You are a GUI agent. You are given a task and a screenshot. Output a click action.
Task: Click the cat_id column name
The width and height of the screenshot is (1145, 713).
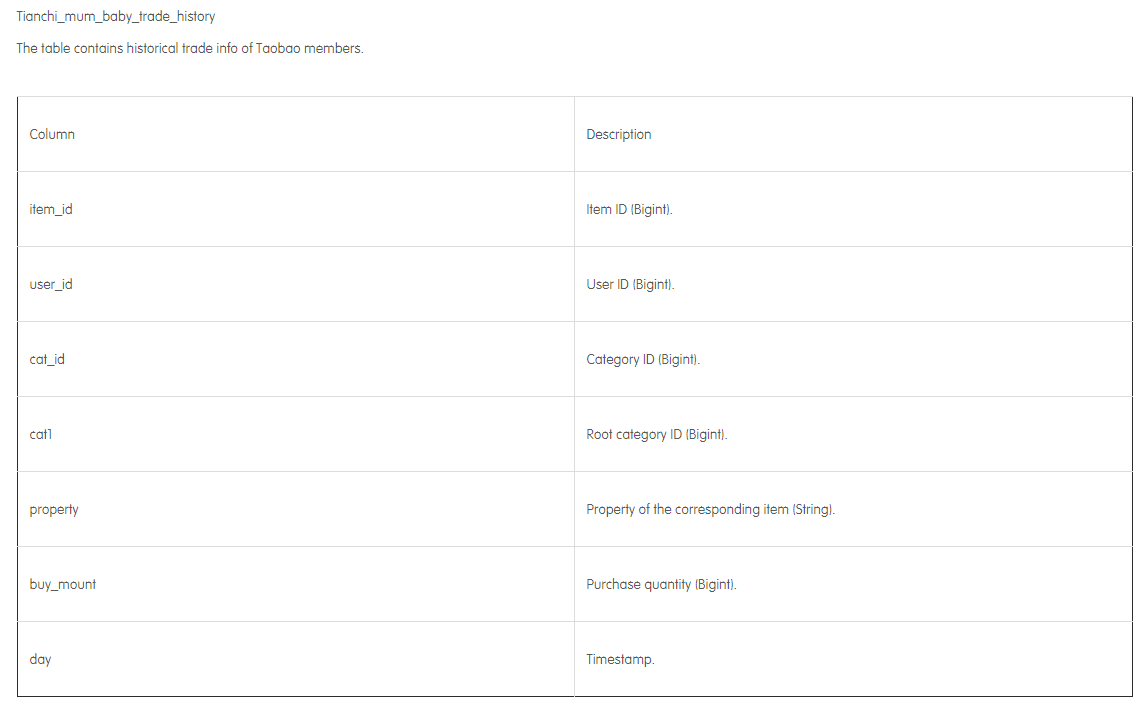tap(47, 359)
